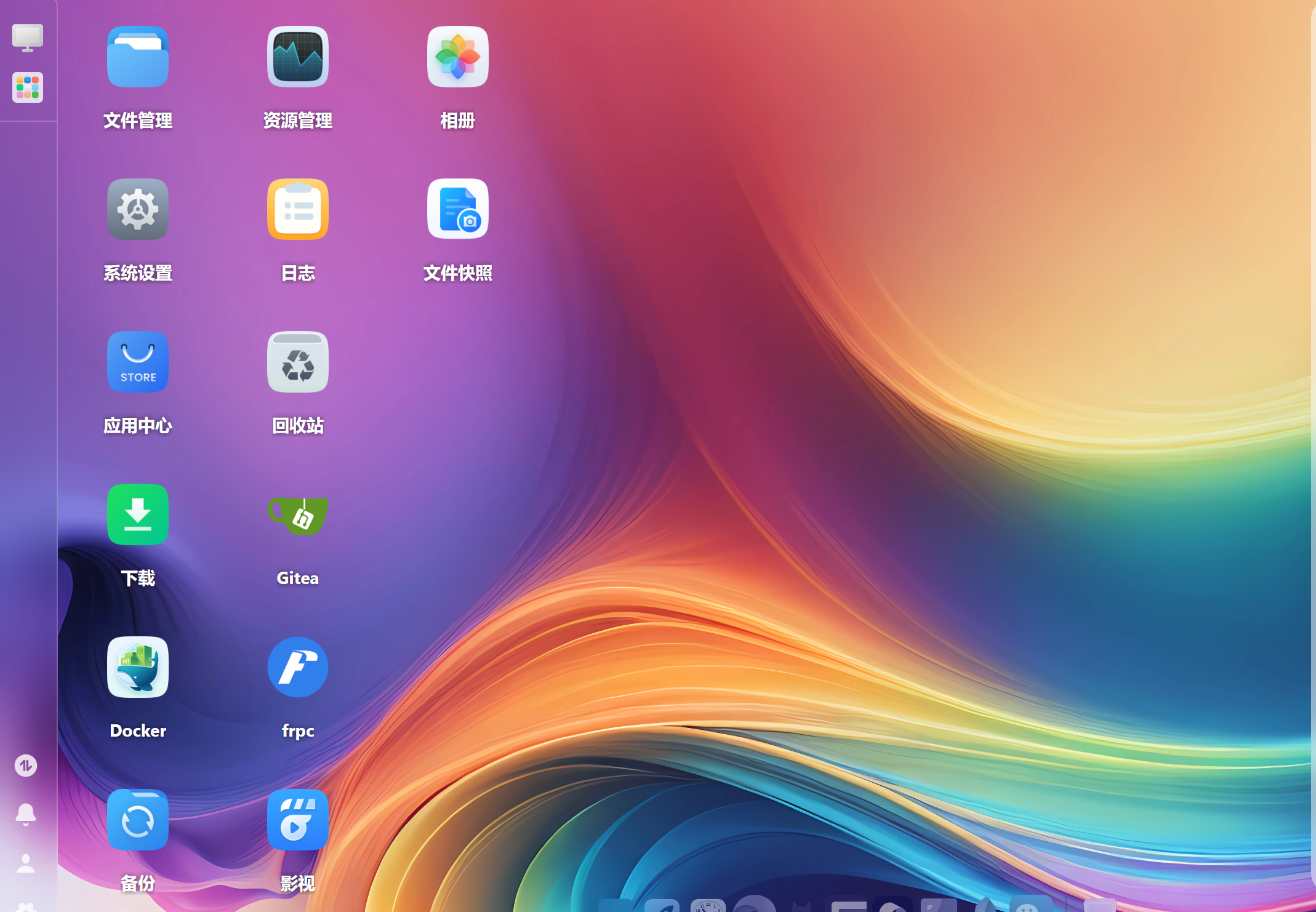1316x912 pixels.
Task: Launch the 影视 video app
Action: point(297,820)
